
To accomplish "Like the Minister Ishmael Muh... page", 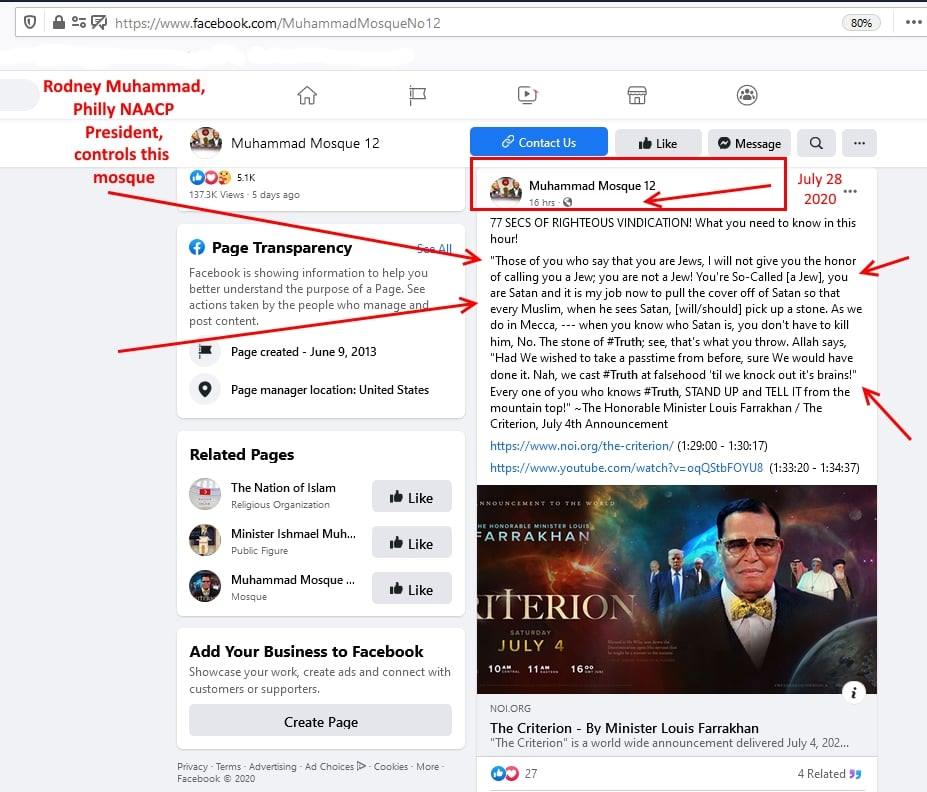I will pos(411,543).
